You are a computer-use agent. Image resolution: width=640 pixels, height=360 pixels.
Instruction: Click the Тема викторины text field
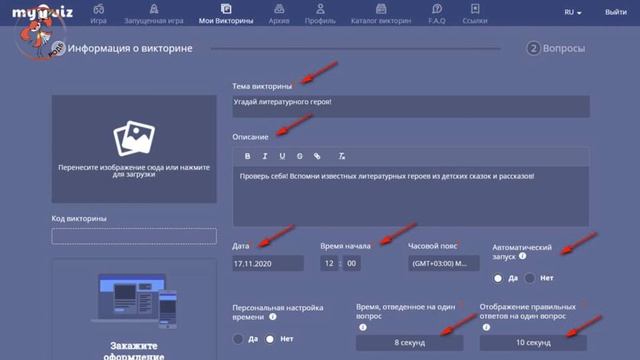point(411,106)
